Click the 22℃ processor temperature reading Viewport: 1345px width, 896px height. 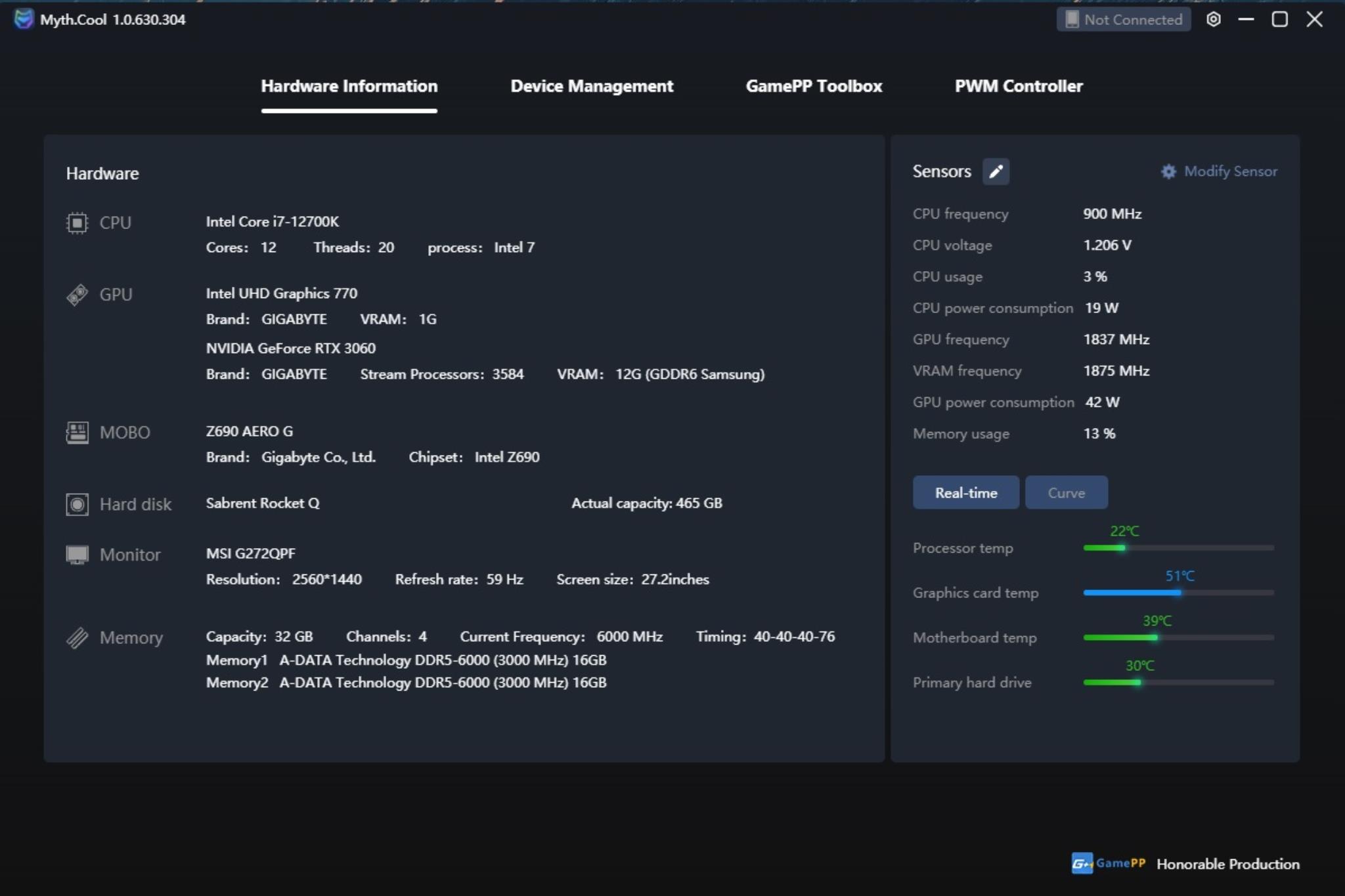tap(1124, 531)
